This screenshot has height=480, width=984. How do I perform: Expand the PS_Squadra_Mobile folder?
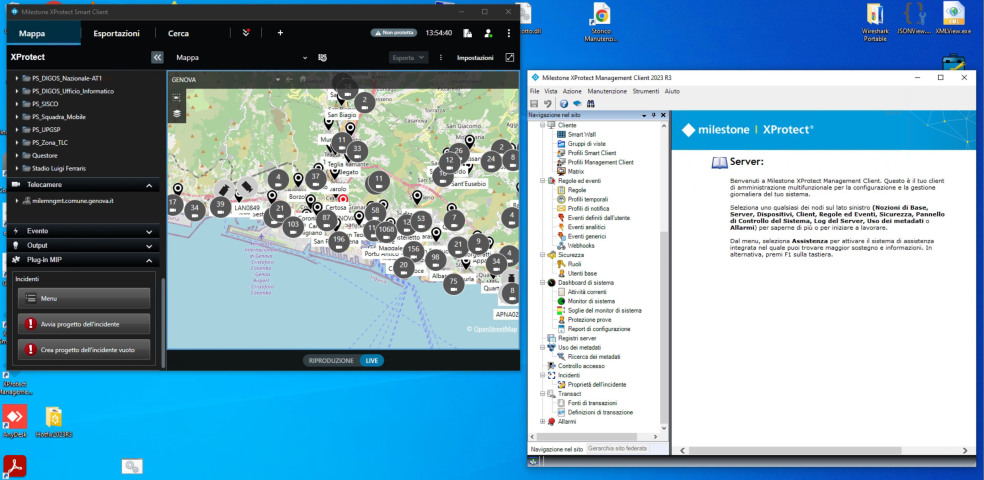[18, 116]
